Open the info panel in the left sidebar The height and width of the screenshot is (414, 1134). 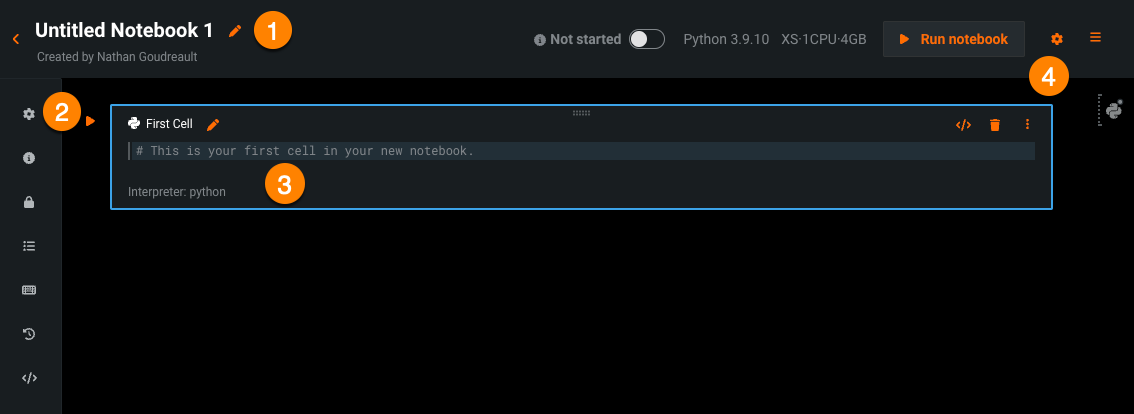pyautogui.click(x=29, y=158)
